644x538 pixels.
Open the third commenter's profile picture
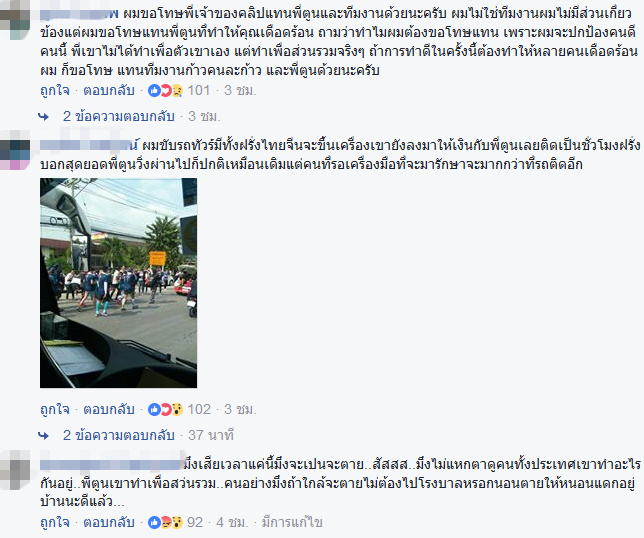pos(15,470)
